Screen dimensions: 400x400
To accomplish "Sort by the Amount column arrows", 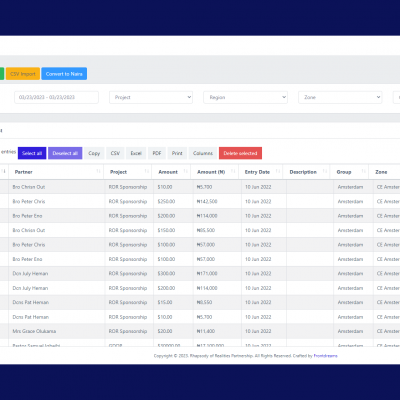I will tap(186, 171).
